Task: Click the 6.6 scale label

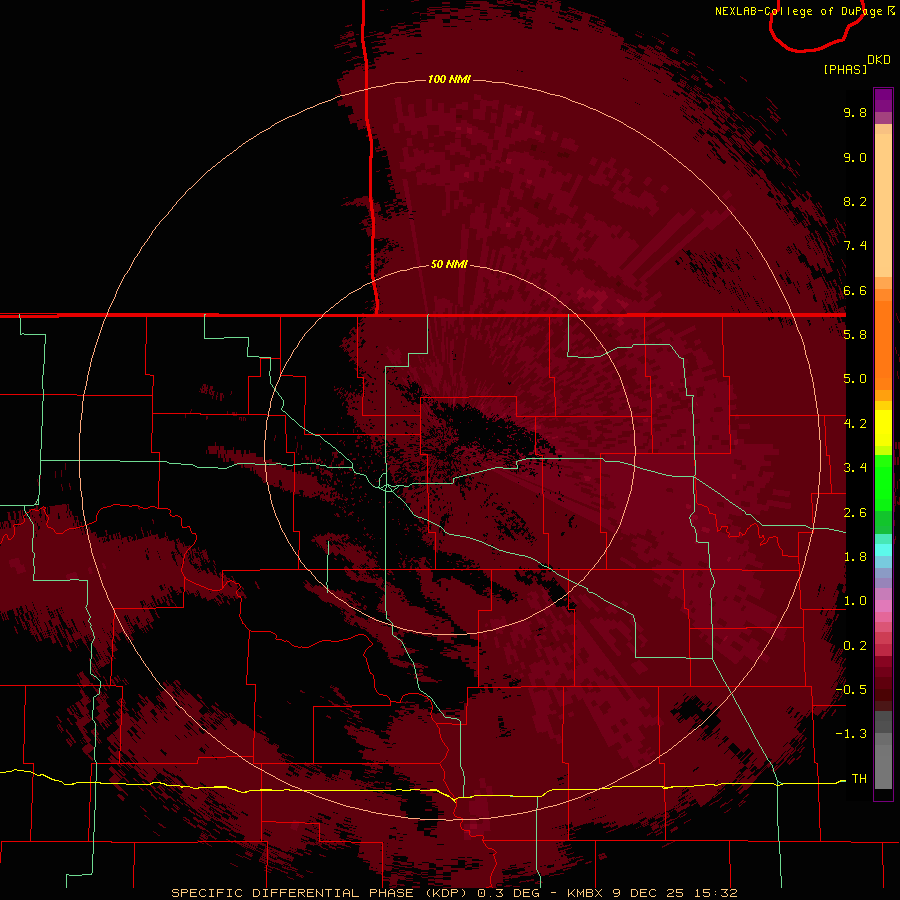Action: (x=855, y=290)
